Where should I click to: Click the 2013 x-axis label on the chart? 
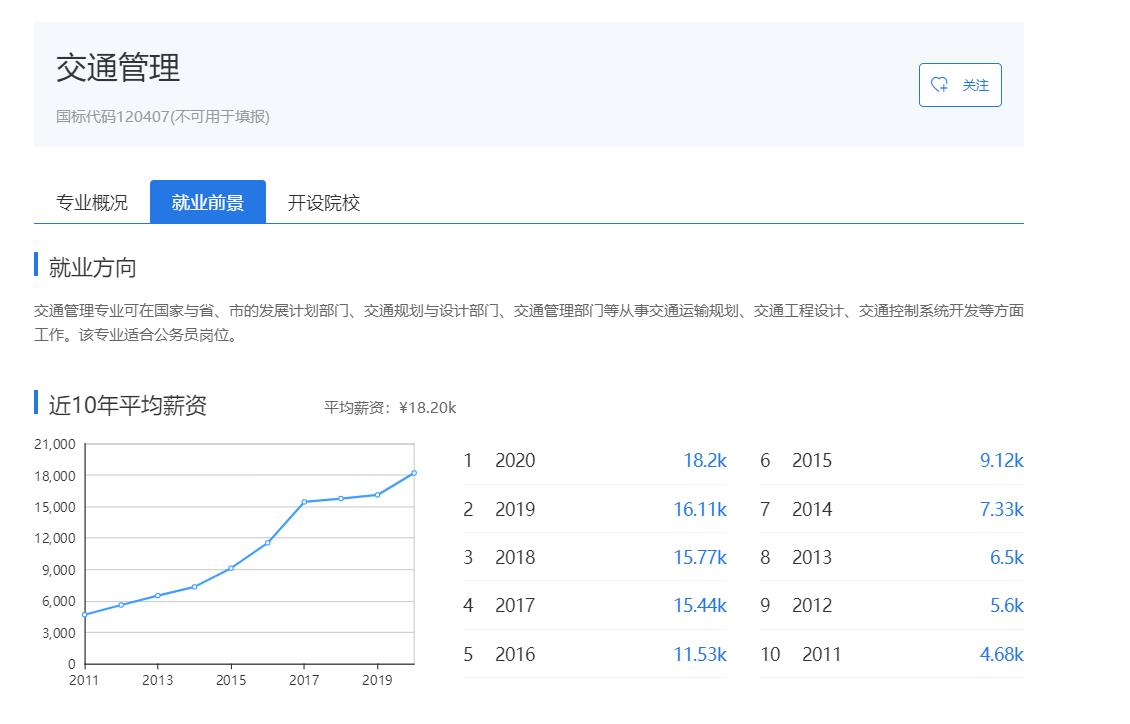(x=158, y=680)
